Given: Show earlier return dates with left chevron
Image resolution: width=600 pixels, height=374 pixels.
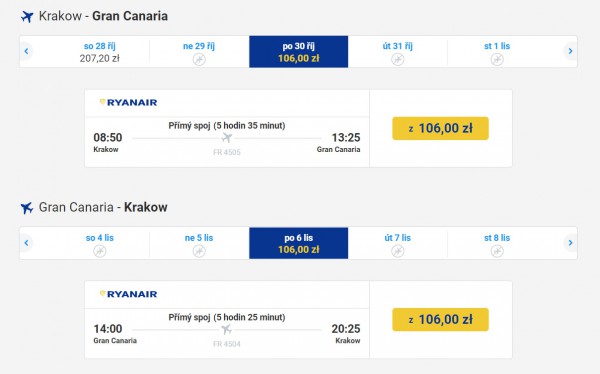Looking at the screenshot, I should pyautogui.click(x=26, y=243).
